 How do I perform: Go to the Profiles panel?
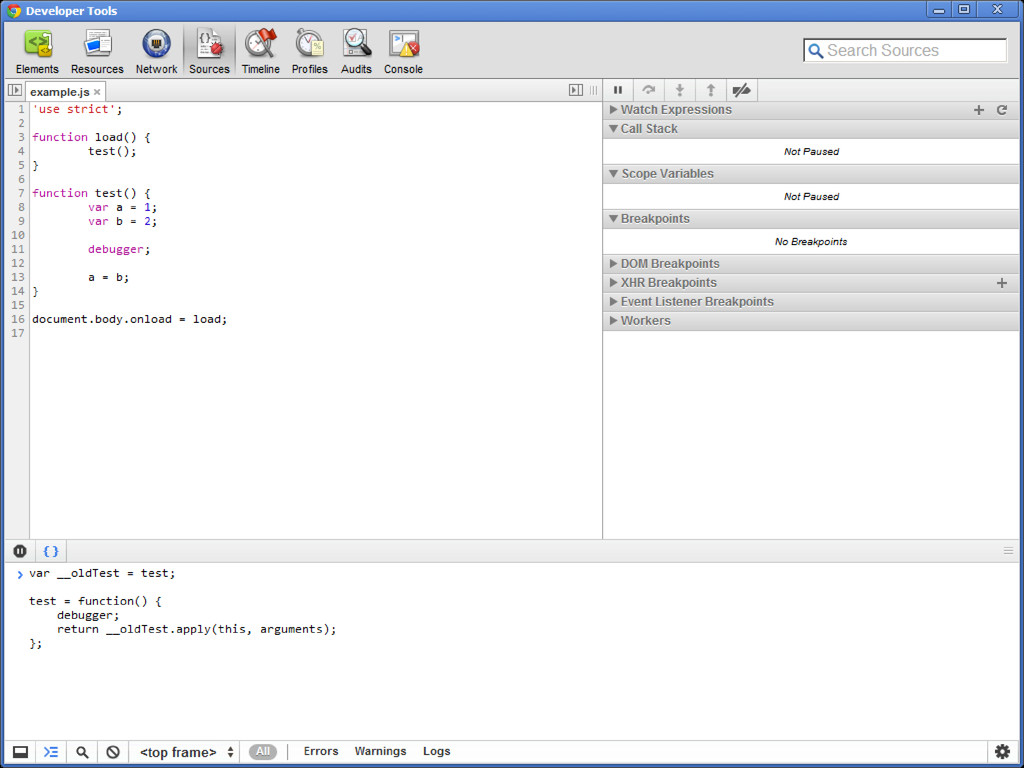[310, 52]
